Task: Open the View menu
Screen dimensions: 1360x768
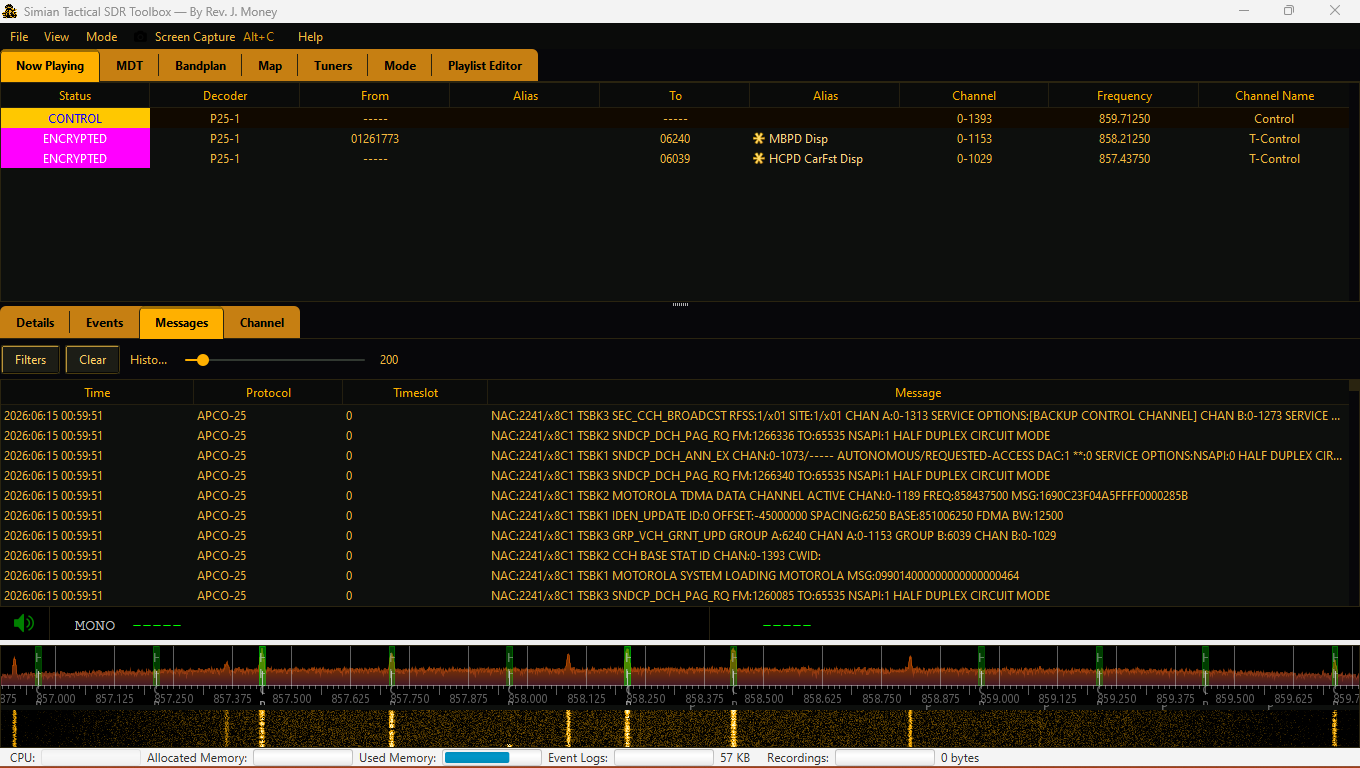Action: [57, 37]
